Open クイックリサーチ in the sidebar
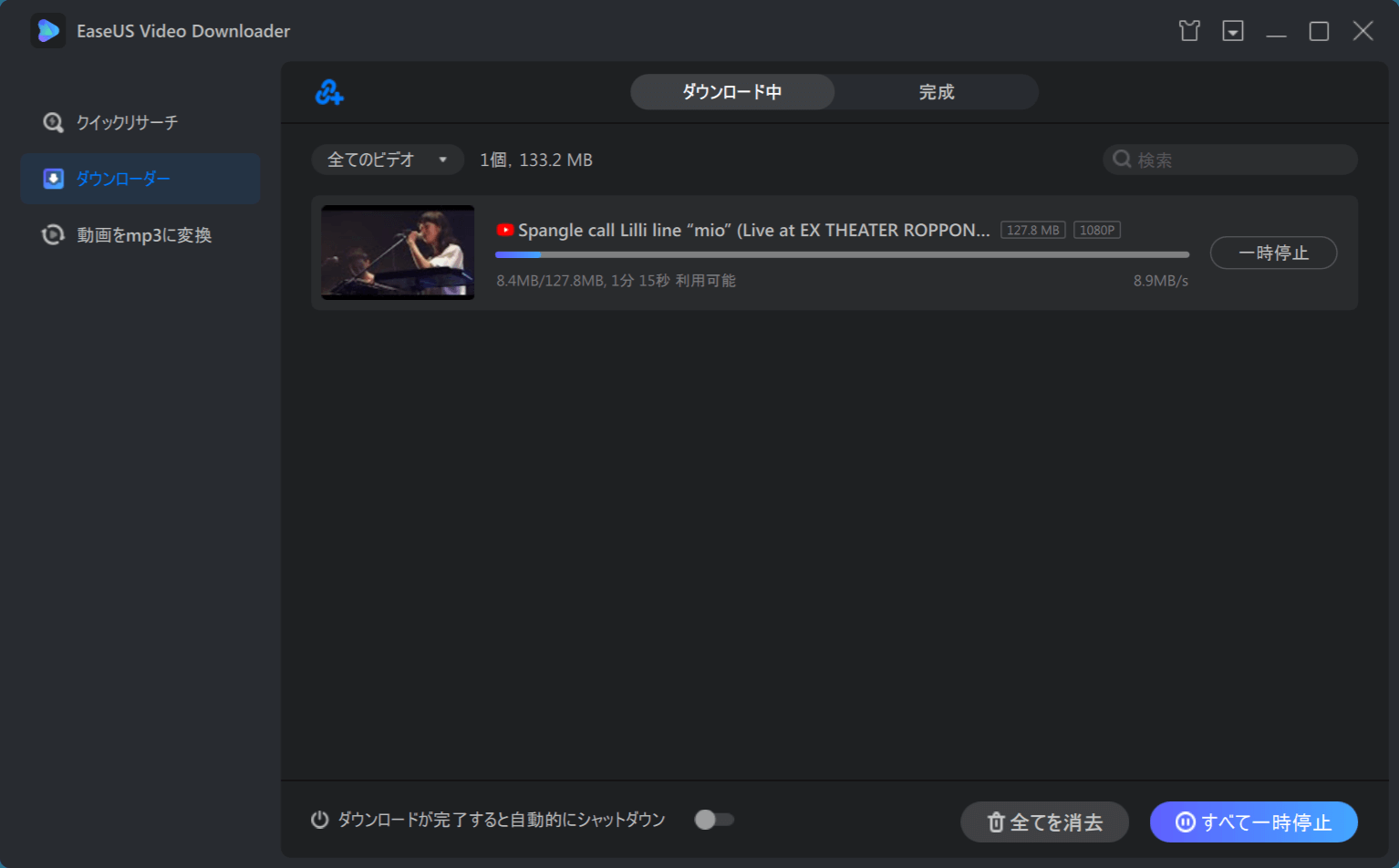1399x868 pixels. [140, 122]
